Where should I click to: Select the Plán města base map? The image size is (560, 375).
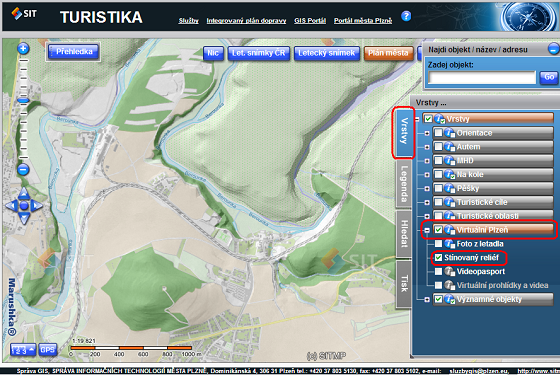point(388,53)
